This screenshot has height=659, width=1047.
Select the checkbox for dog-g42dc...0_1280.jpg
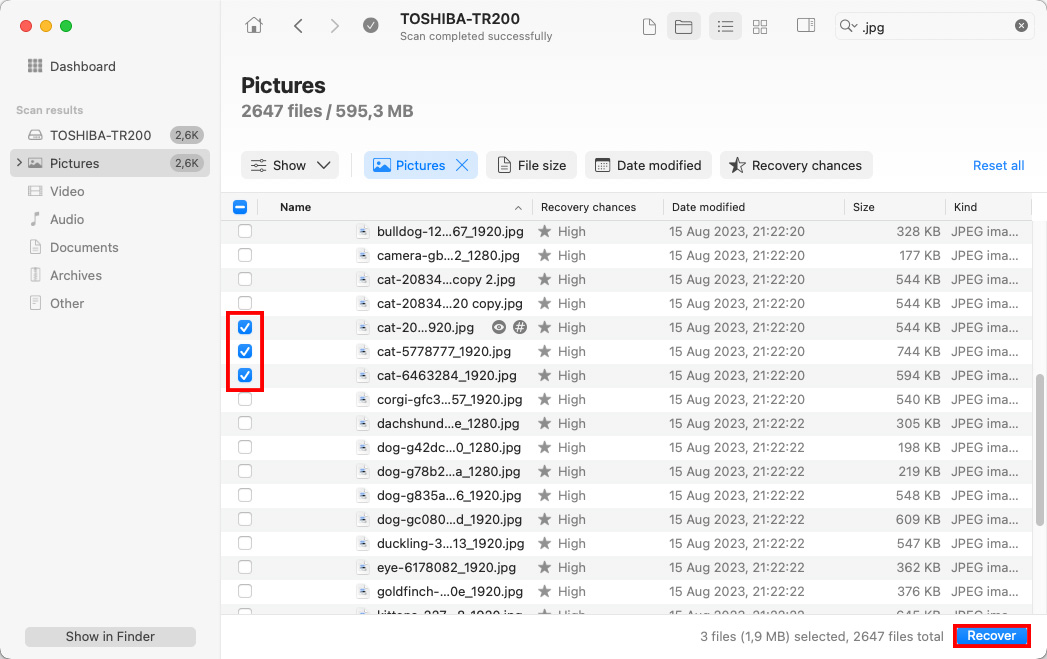[x=245, y=447]
